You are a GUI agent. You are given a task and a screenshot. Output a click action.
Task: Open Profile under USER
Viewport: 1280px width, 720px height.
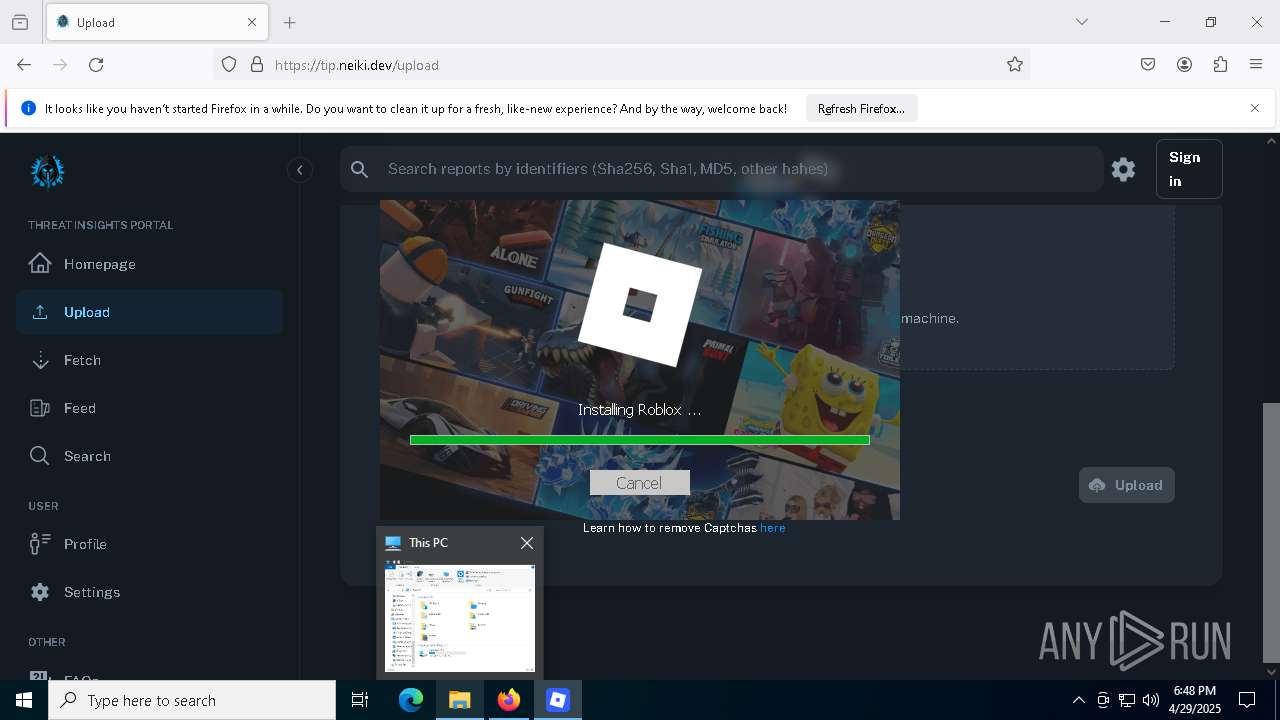150,544
